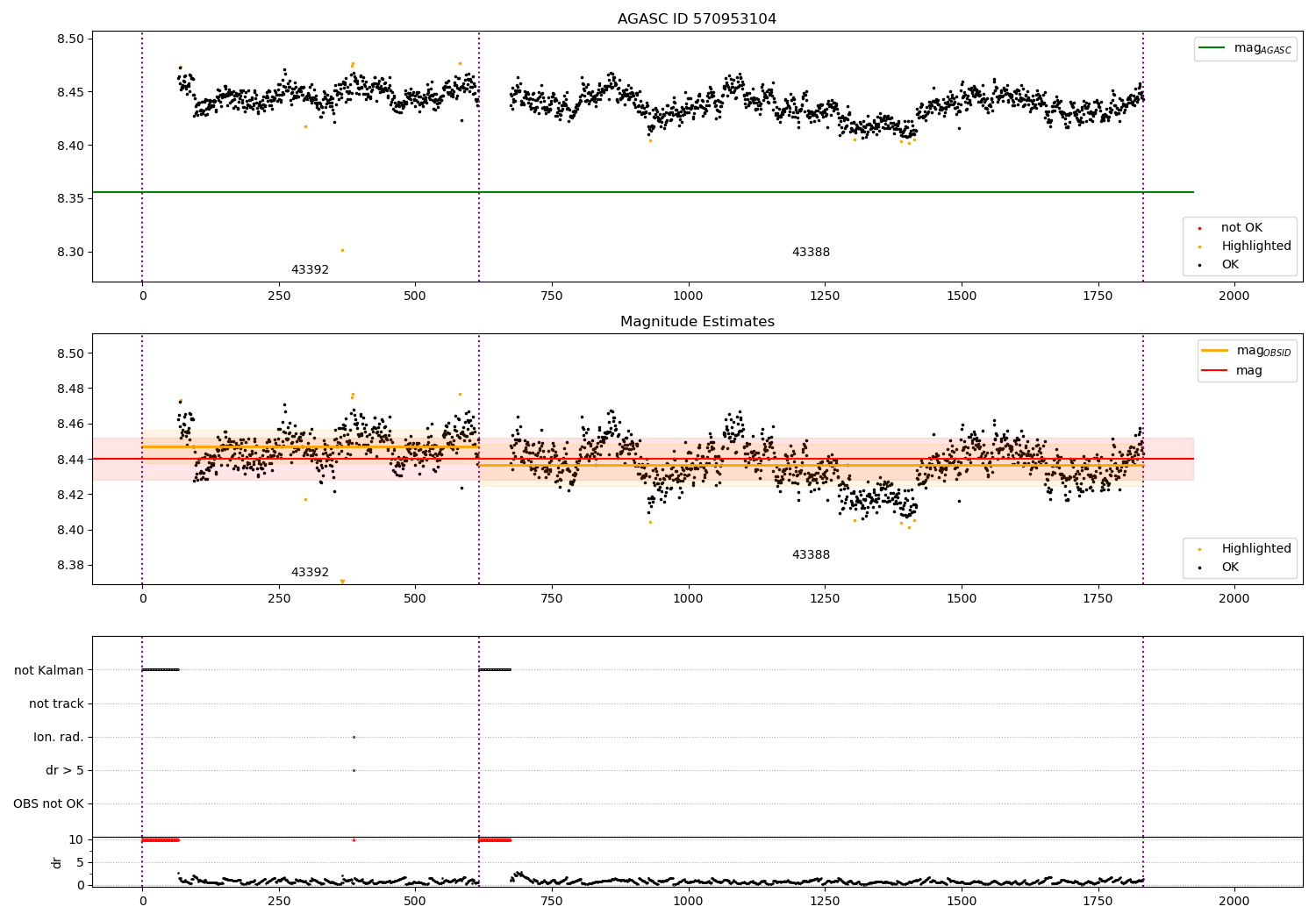Image resolution: width=1316 pixels, height=921 pixels.
Task: Click the 'OBS not OK' row label
Action: pyautogui.click(x=48, y=803)
